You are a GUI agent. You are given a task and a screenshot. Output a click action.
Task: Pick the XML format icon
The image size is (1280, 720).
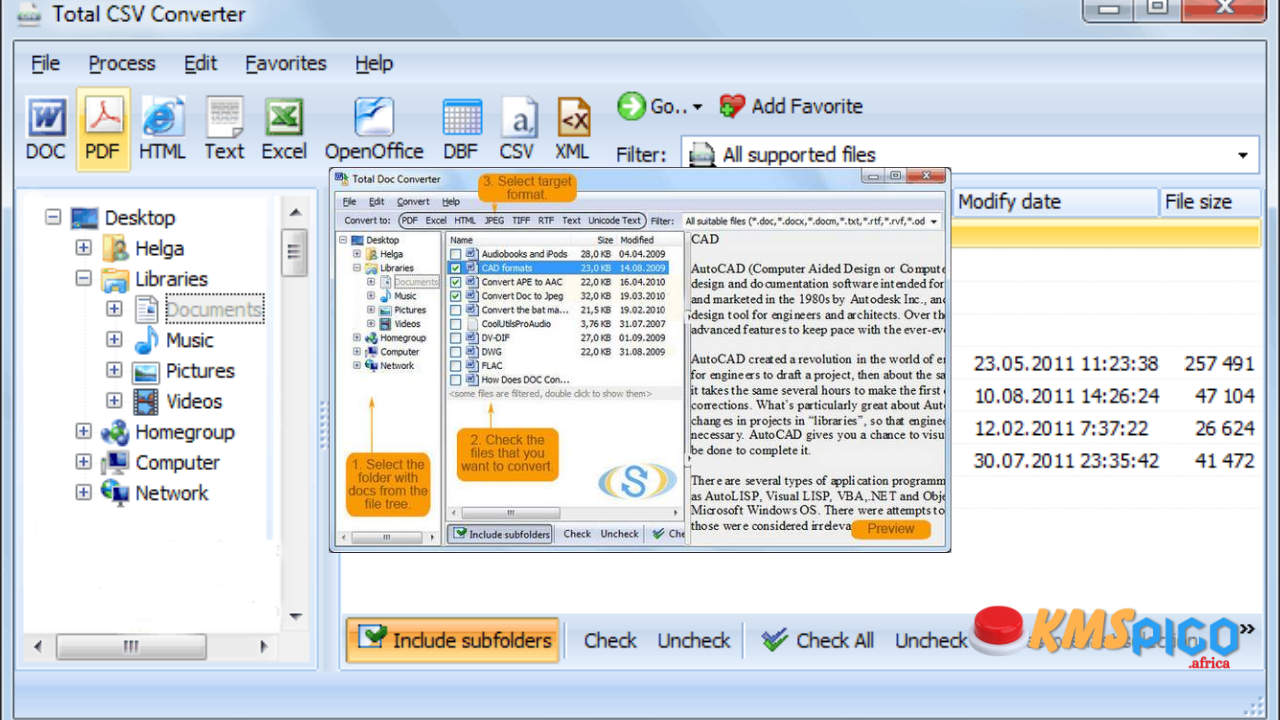tap(572, 129)
